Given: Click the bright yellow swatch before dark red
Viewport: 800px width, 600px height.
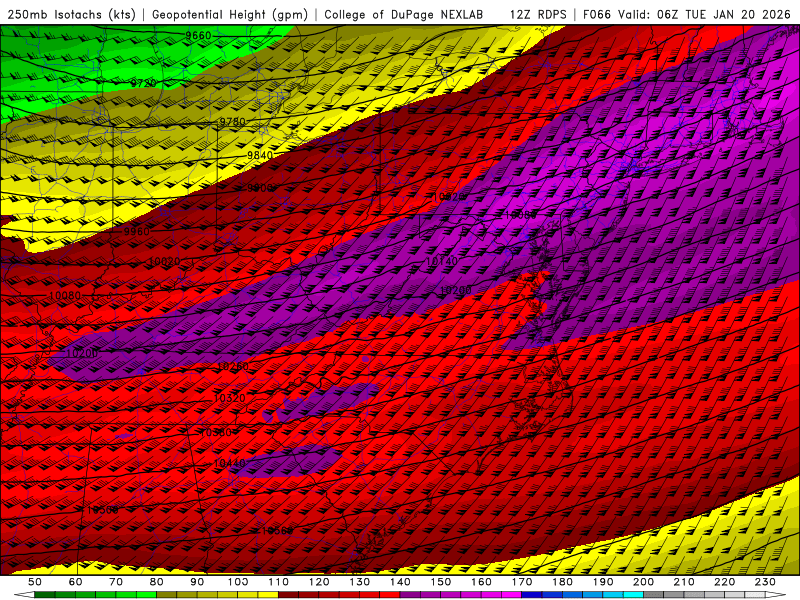Looking at the screenshot, I should [268, 595].
